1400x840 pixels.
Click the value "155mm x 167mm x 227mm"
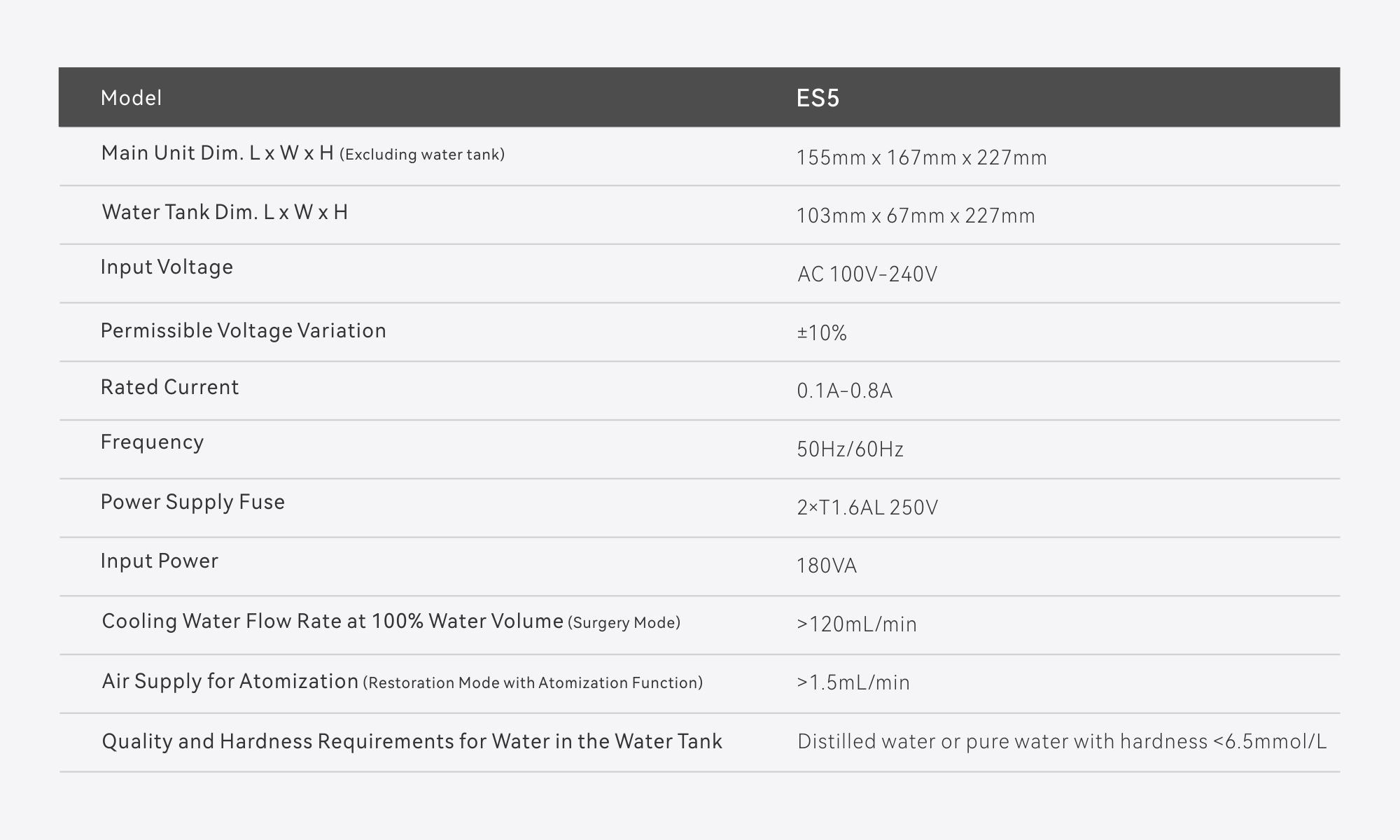point(921,157)
